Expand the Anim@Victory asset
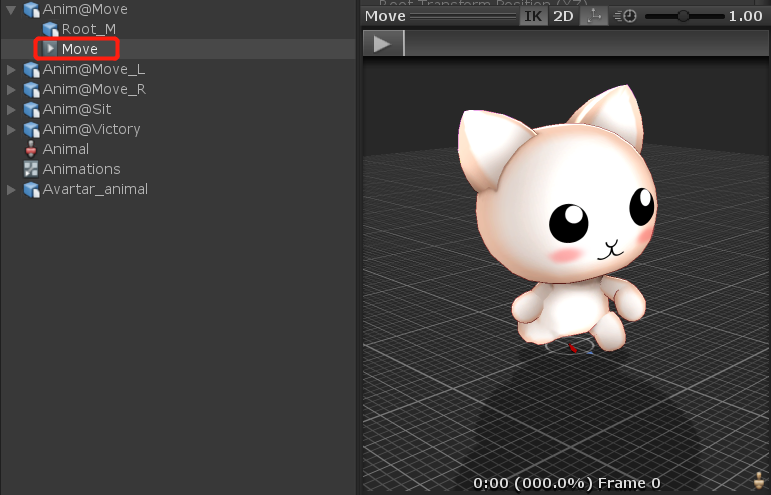771x495 pixels. click(11, 130)
